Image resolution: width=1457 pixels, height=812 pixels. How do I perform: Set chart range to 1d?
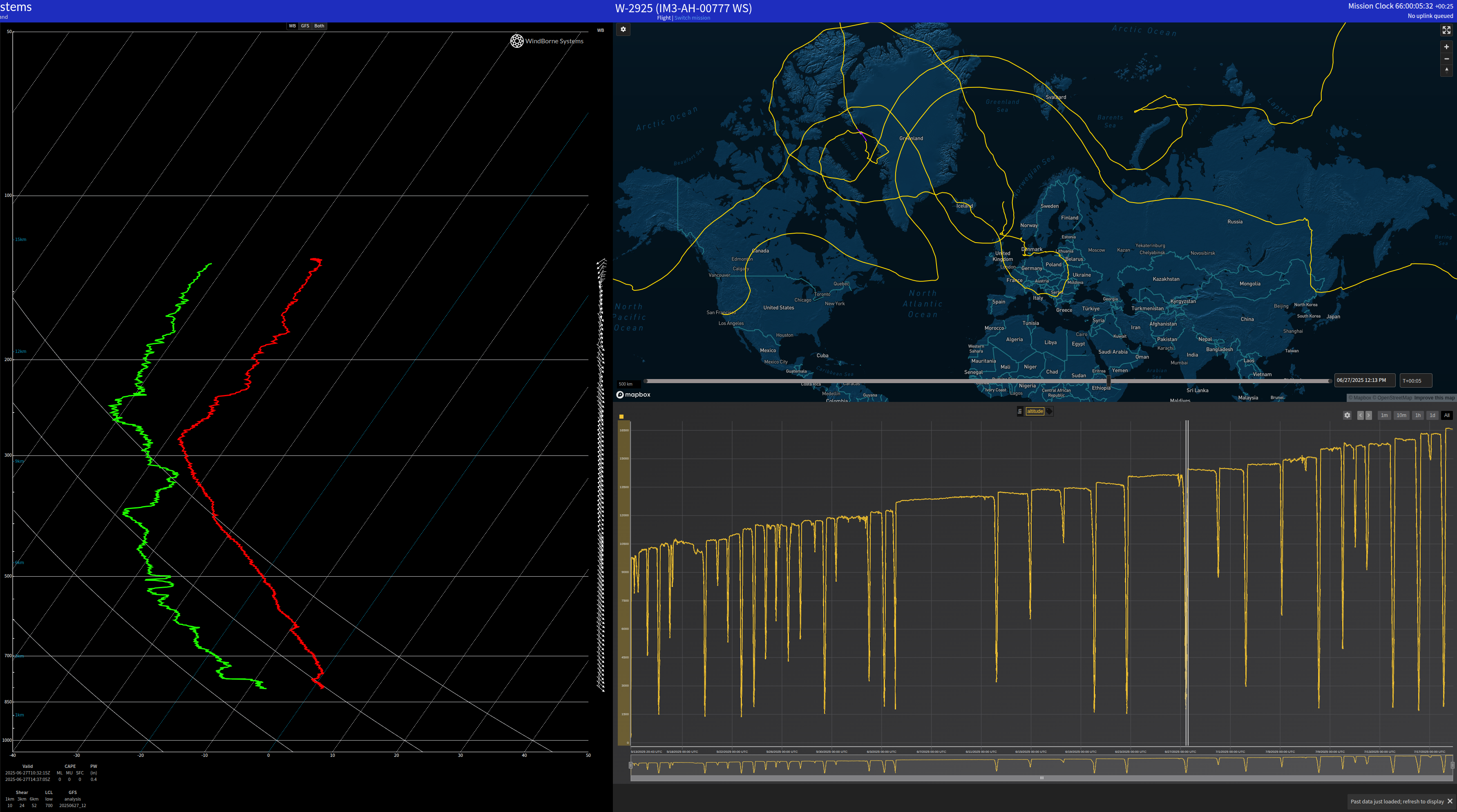pos(1432,415)
